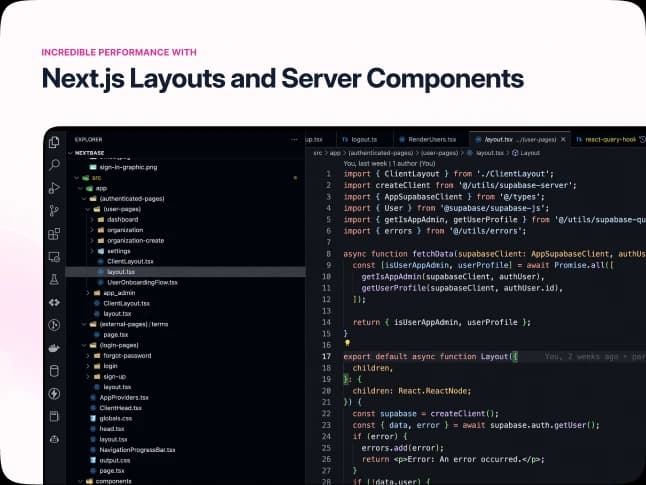Select the organization folder row
Screen dimensions: 646x485
click(186, 230)
